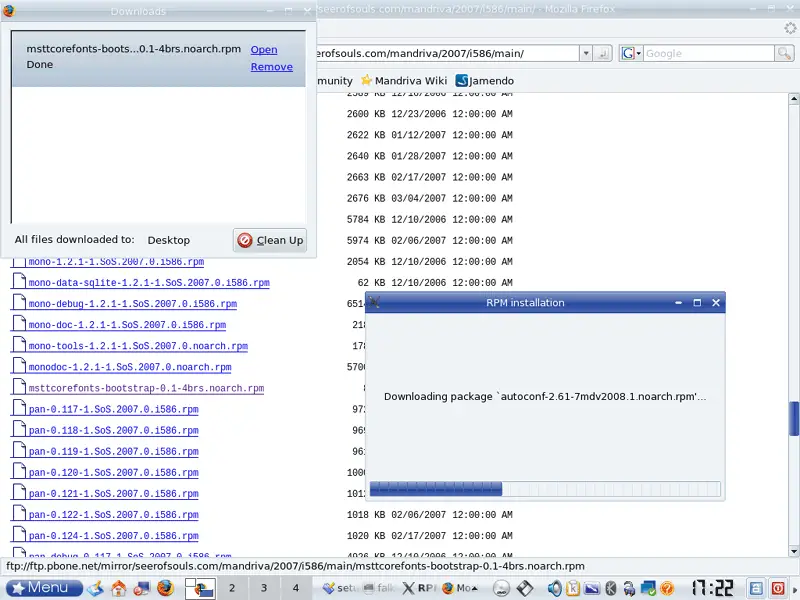Launch Firefox from the taskbar quick launcher

click(165, 588)
